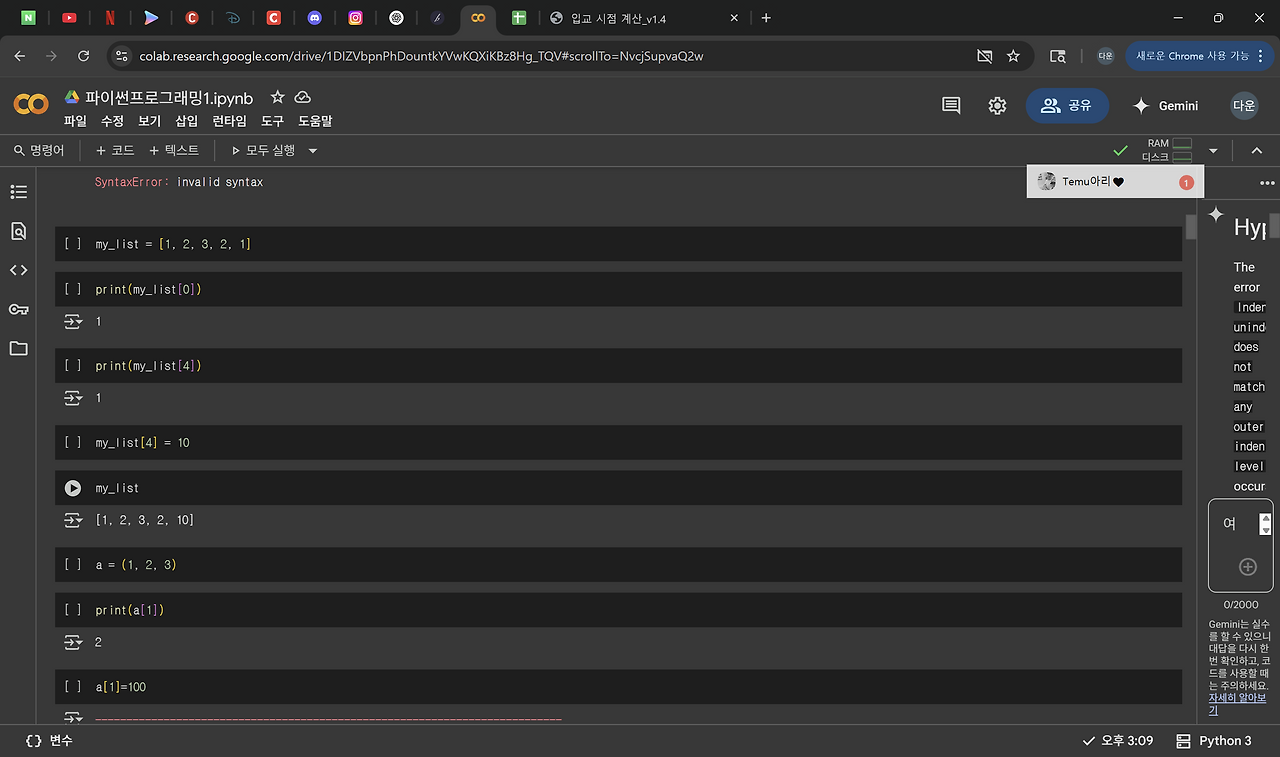
Task: Click the 공유 share button
Action: point(1067,105)
